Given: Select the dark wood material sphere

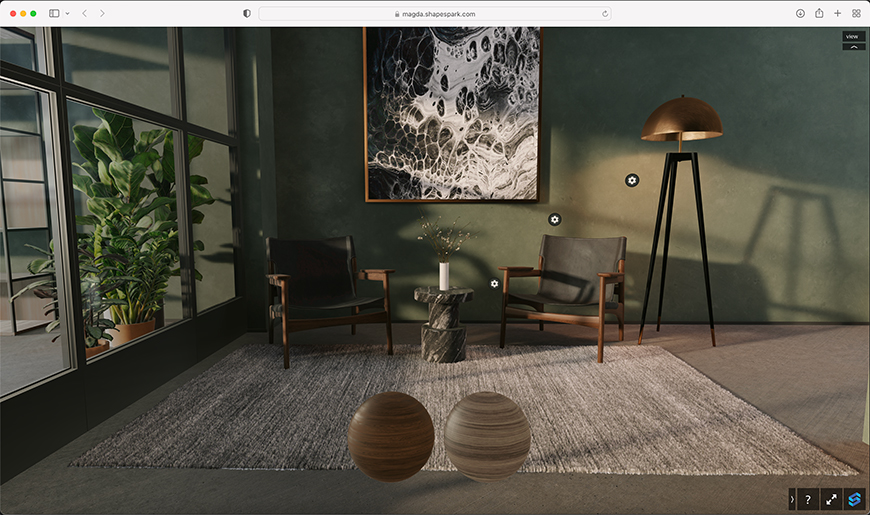Looking at the screenshot, I should 391,437.
